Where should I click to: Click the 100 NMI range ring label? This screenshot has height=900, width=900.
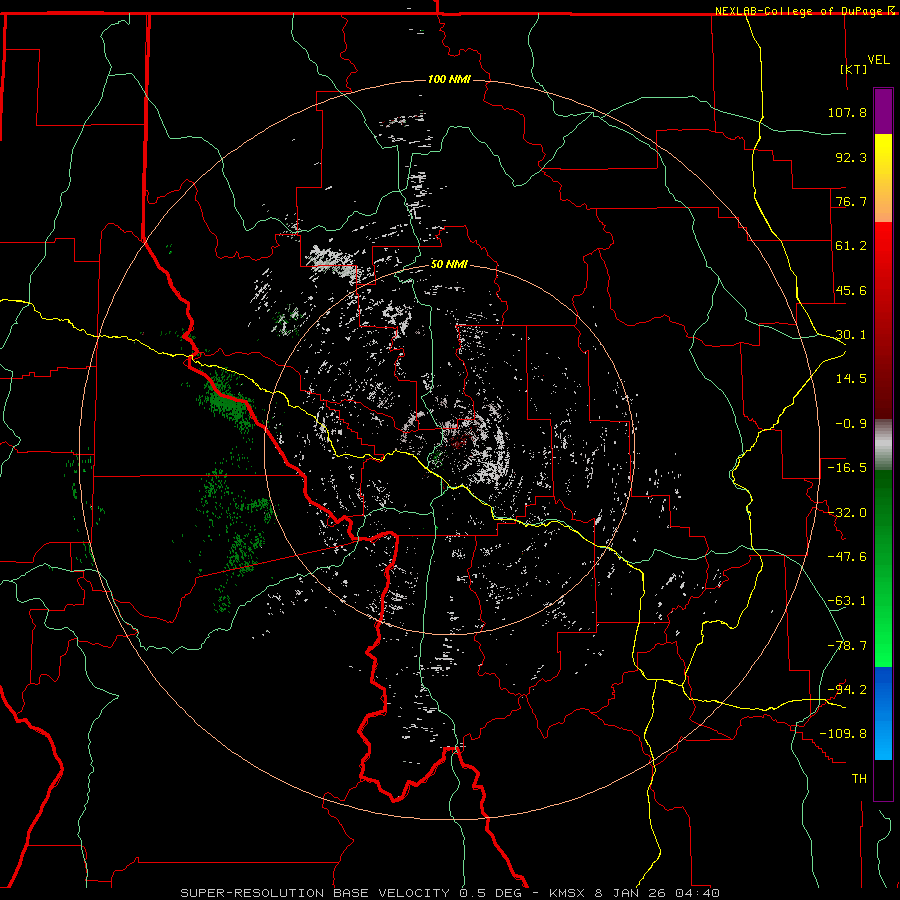(x=449, y=79)
